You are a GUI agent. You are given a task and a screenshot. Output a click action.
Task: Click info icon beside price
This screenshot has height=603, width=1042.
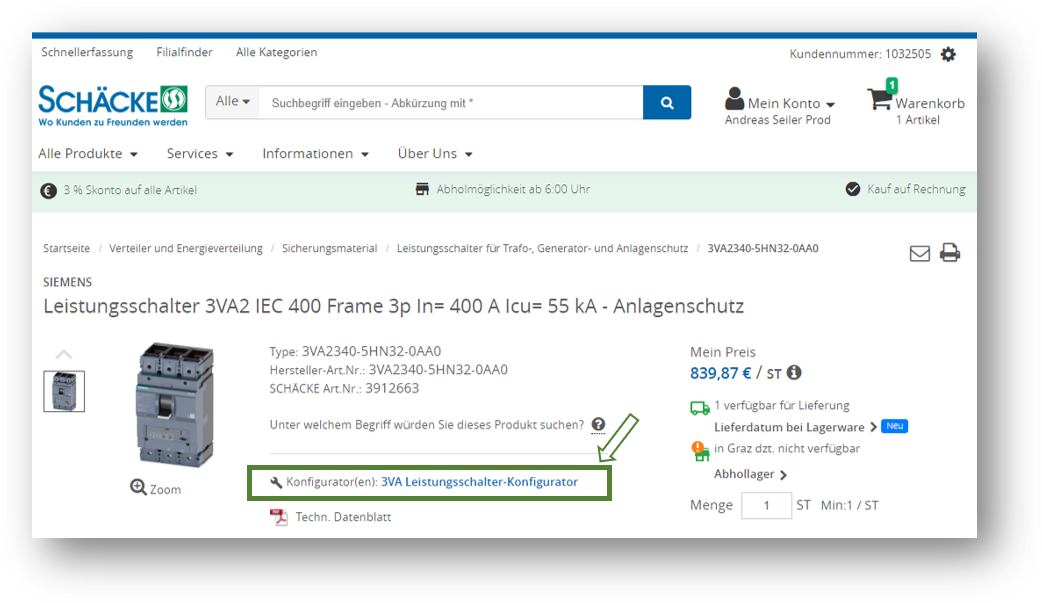794,373
